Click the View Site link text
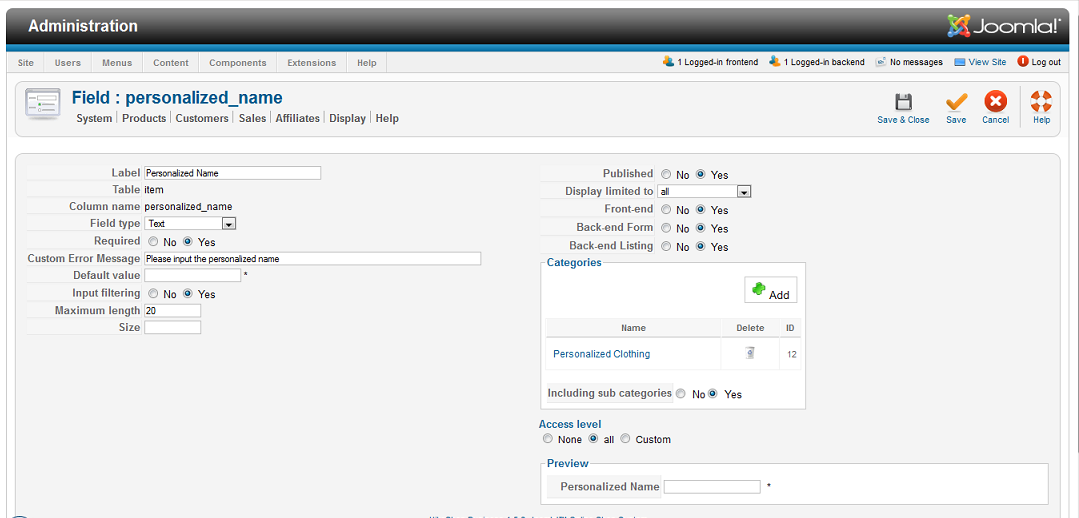Image resolution: width=1079 pixels, height=518 pixels. tap(987, 62)
